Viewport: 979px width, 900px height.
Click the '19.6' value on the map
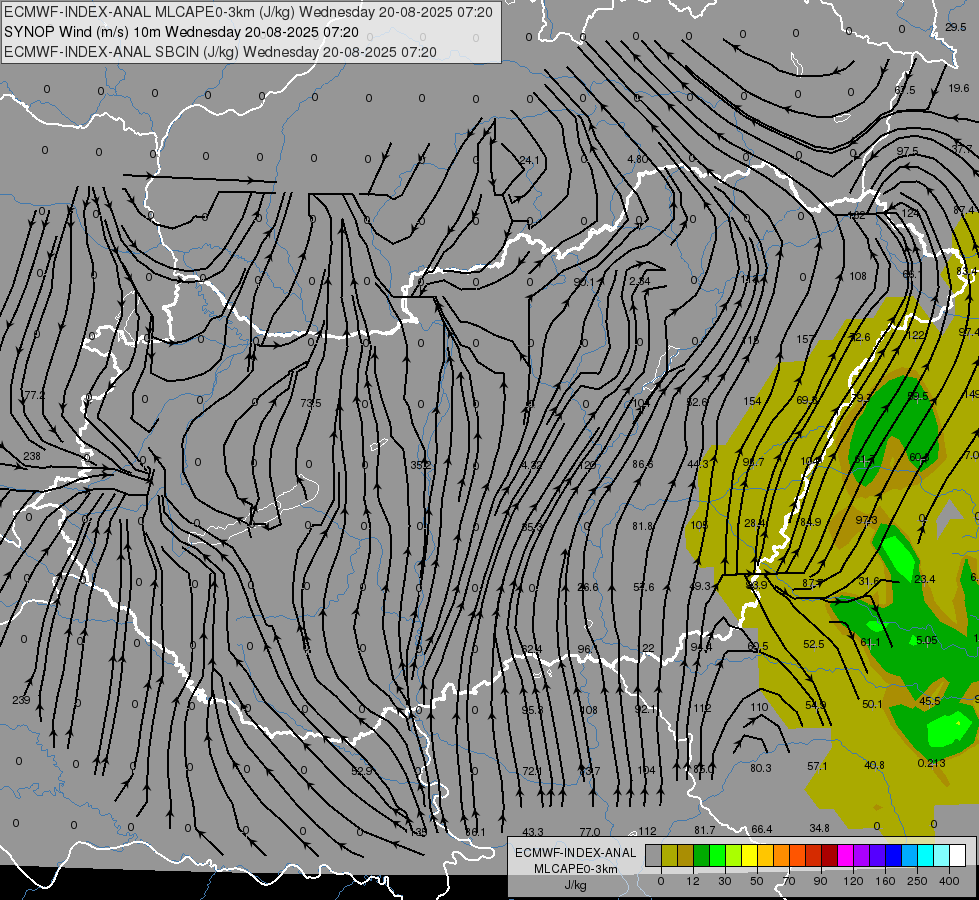click(x=958, y=89)
